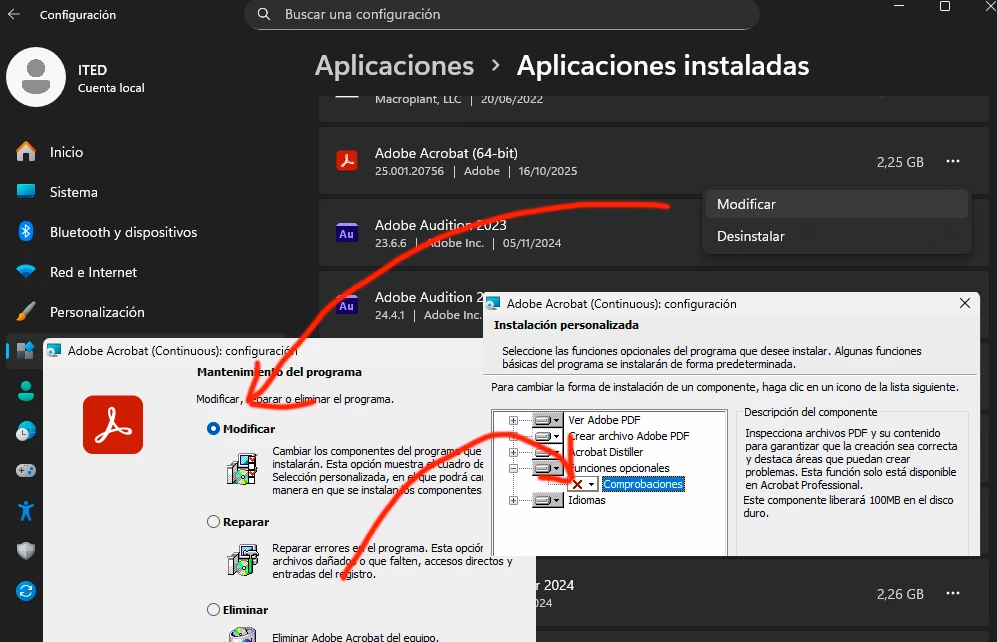Screen dimensions: 997x642
Task: Select the Comprobaciones tree item
Action: (x=643, y=484)
